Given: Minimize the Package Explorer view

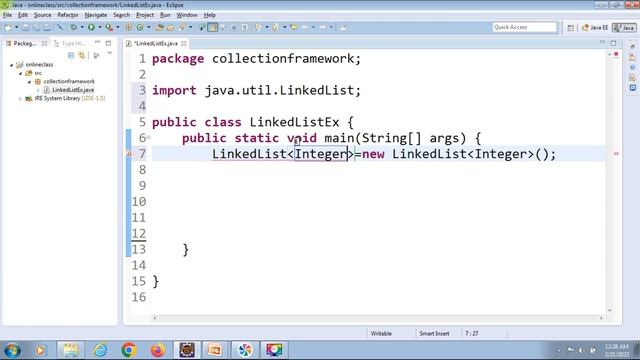Looking at the screenshot, I should coord(98,42).
